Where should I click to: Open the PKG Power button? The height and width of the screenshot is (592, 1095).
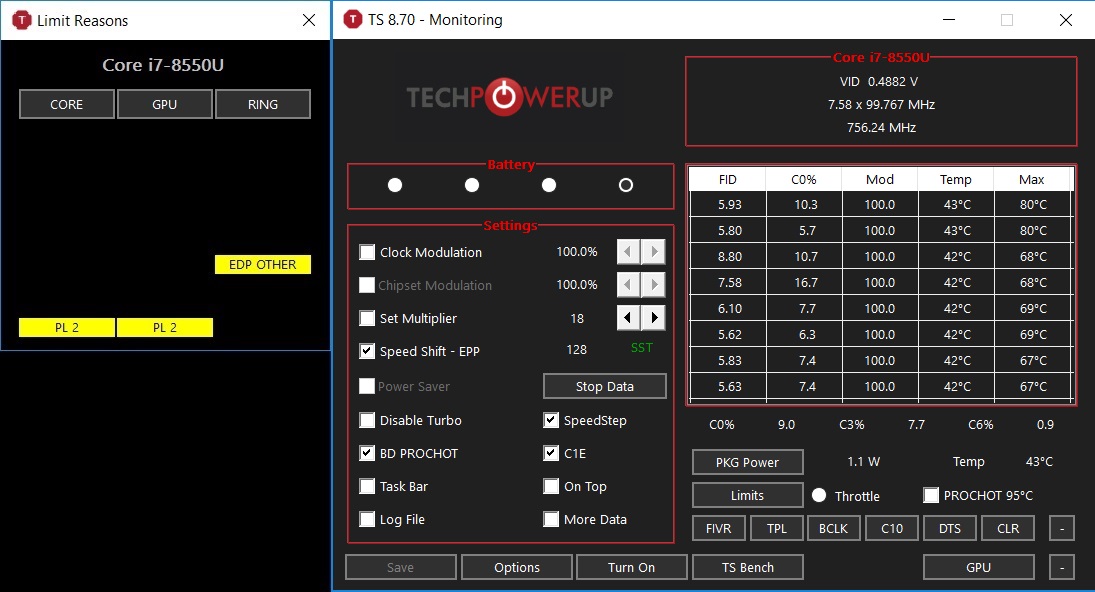tap(747, 462)
